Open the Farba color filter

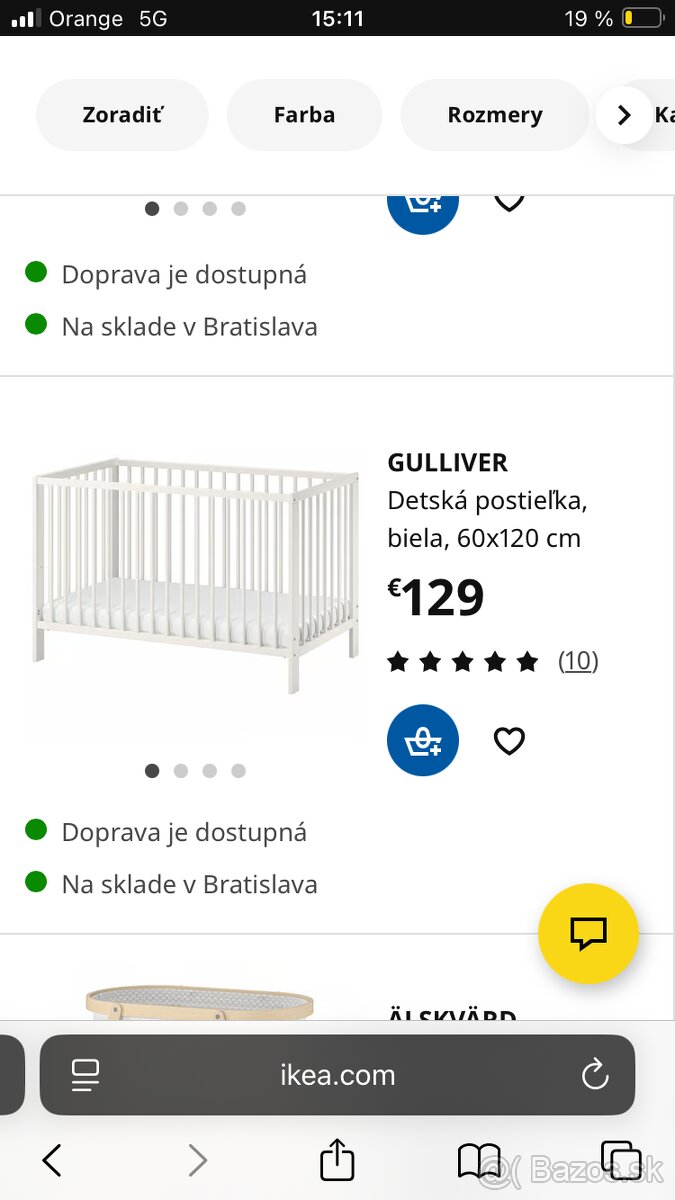click(304, 114)
